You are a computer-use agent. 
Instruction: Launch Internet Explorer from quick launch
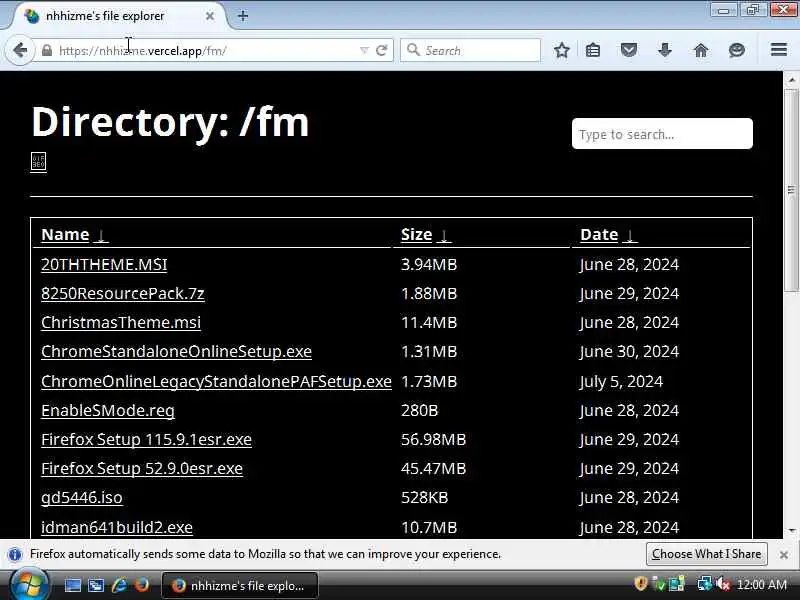(x=119, y=585)
